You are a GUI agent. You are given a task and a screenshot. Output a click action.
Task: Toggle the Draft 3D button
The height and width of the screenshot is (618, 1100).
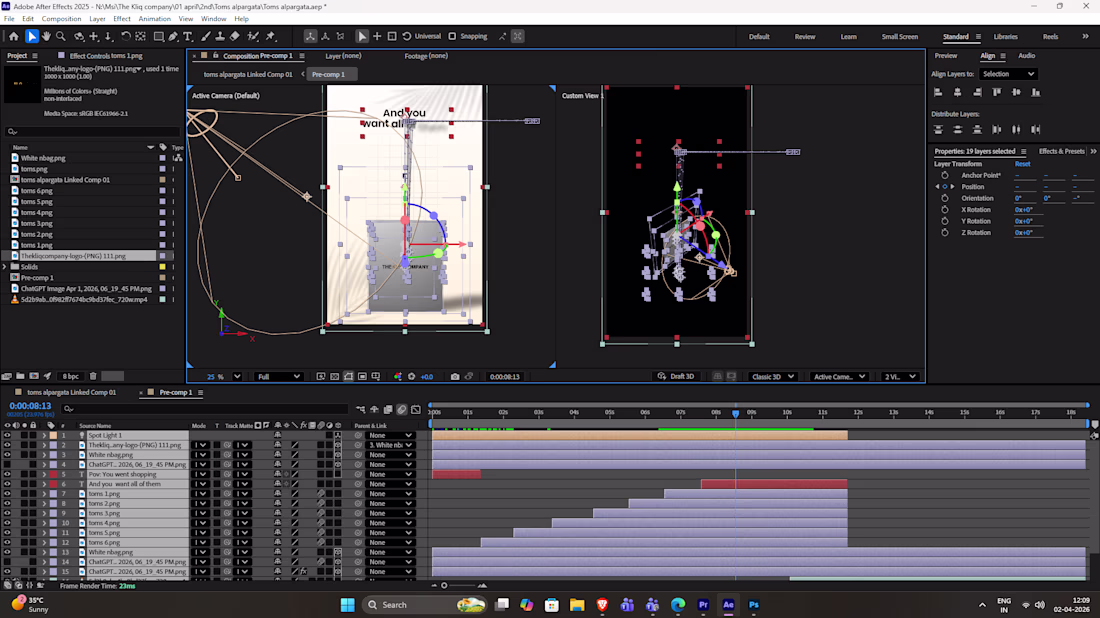(675, 377)
